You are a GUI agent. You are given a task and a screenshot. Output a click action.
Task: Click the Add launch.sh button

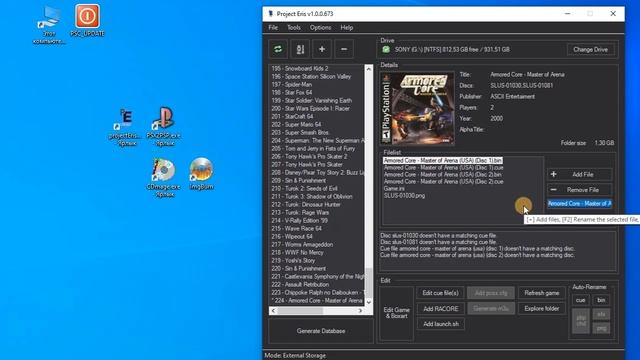(x=440, y=324)
